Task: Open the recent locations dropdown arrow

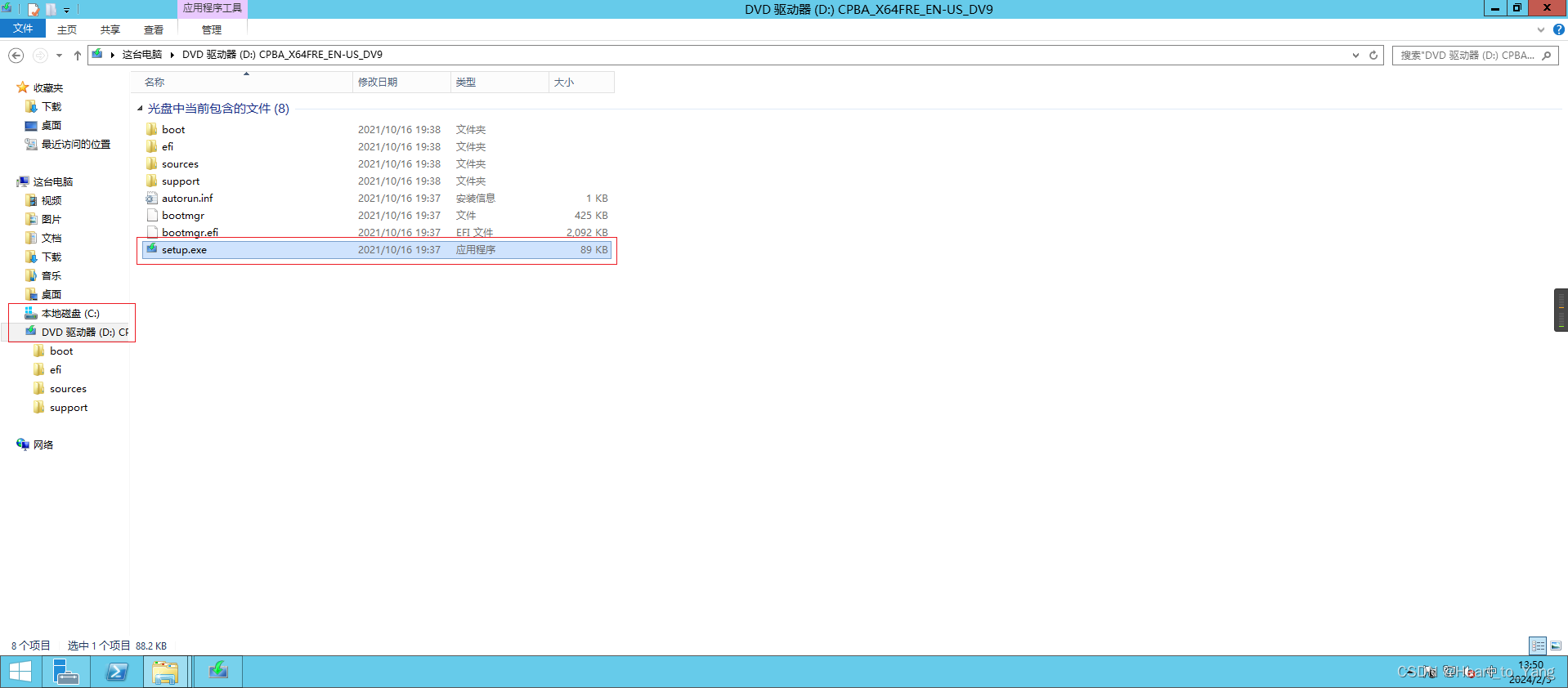Action: [x=59, y=56]
